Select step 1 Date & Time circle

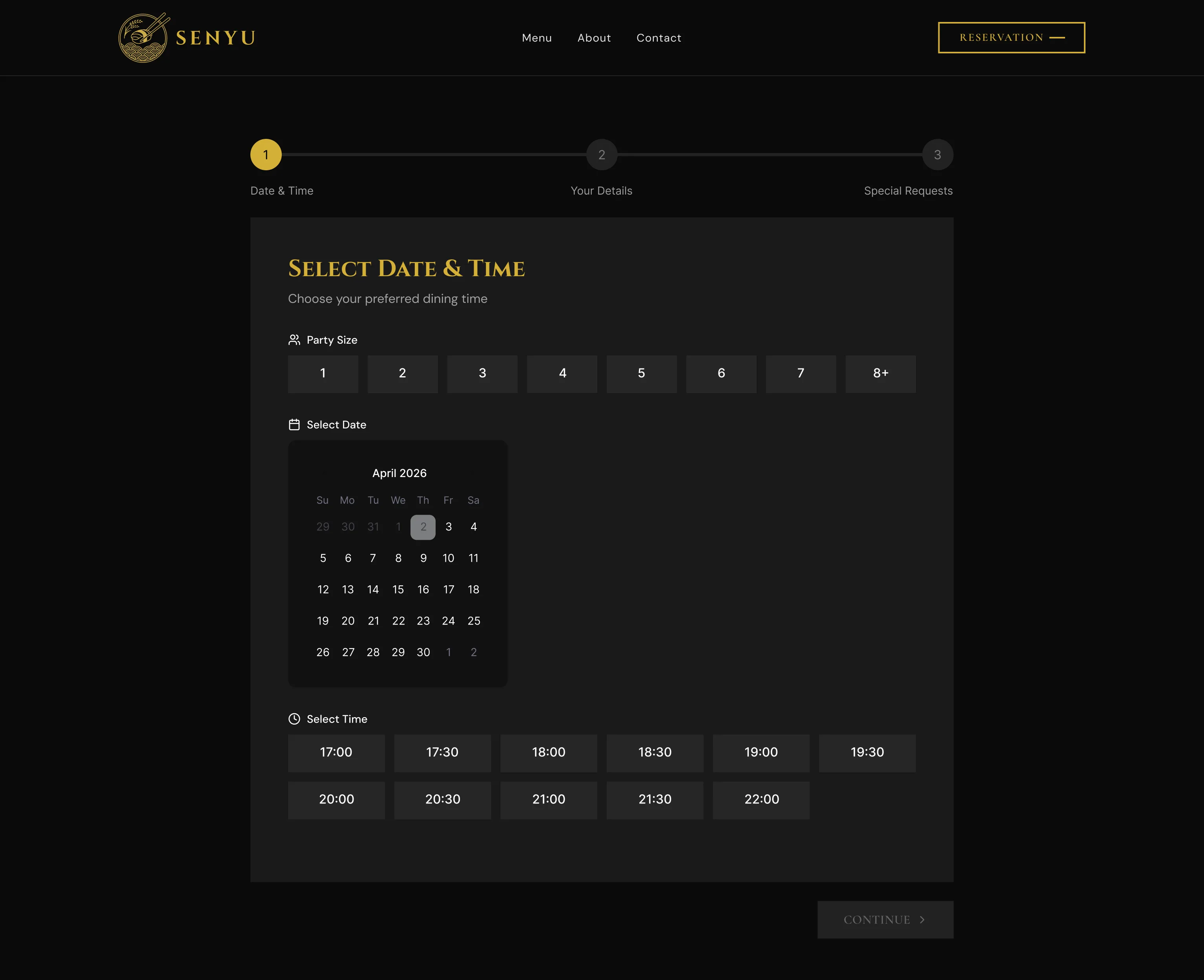[266, 155]
